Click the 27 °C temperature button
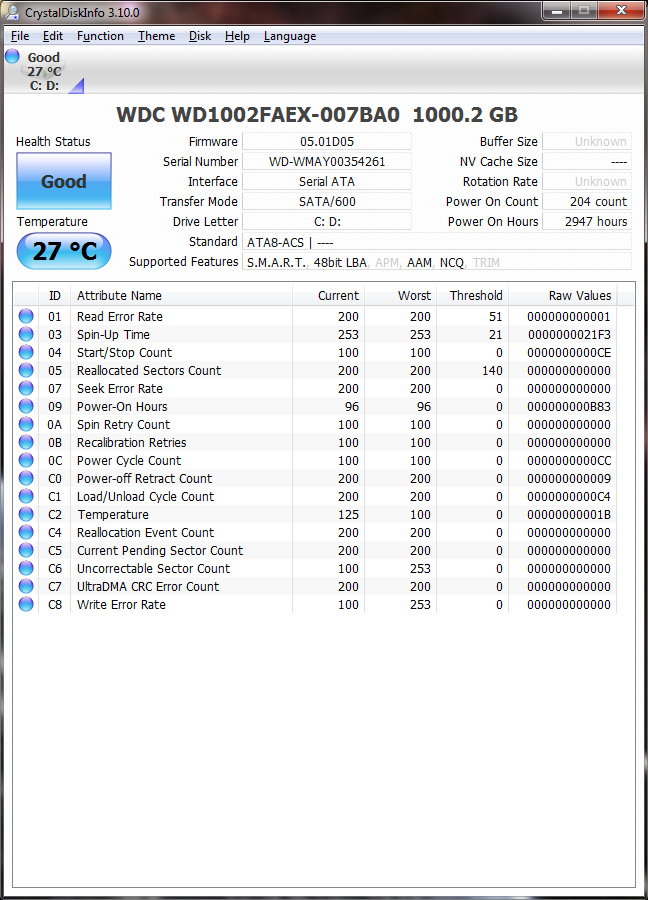This screenshot has width=648, height=900. [x=64, y=251]
